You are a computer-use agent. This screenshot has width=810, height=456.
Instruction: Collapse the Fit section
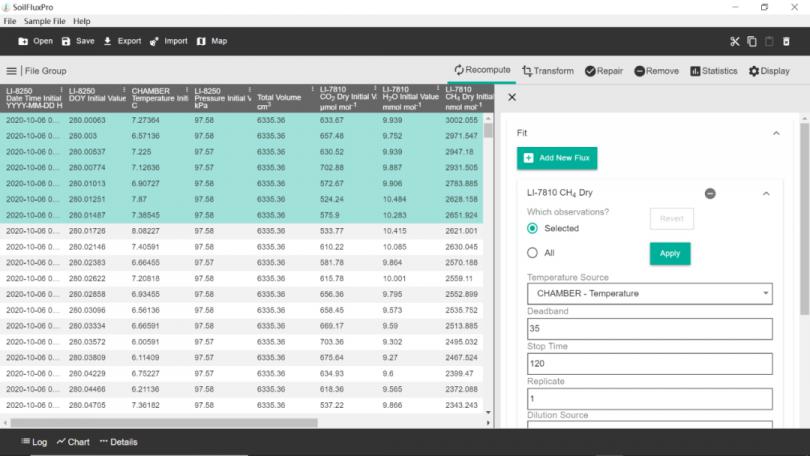pyautogui.click(x=776, y=132)
